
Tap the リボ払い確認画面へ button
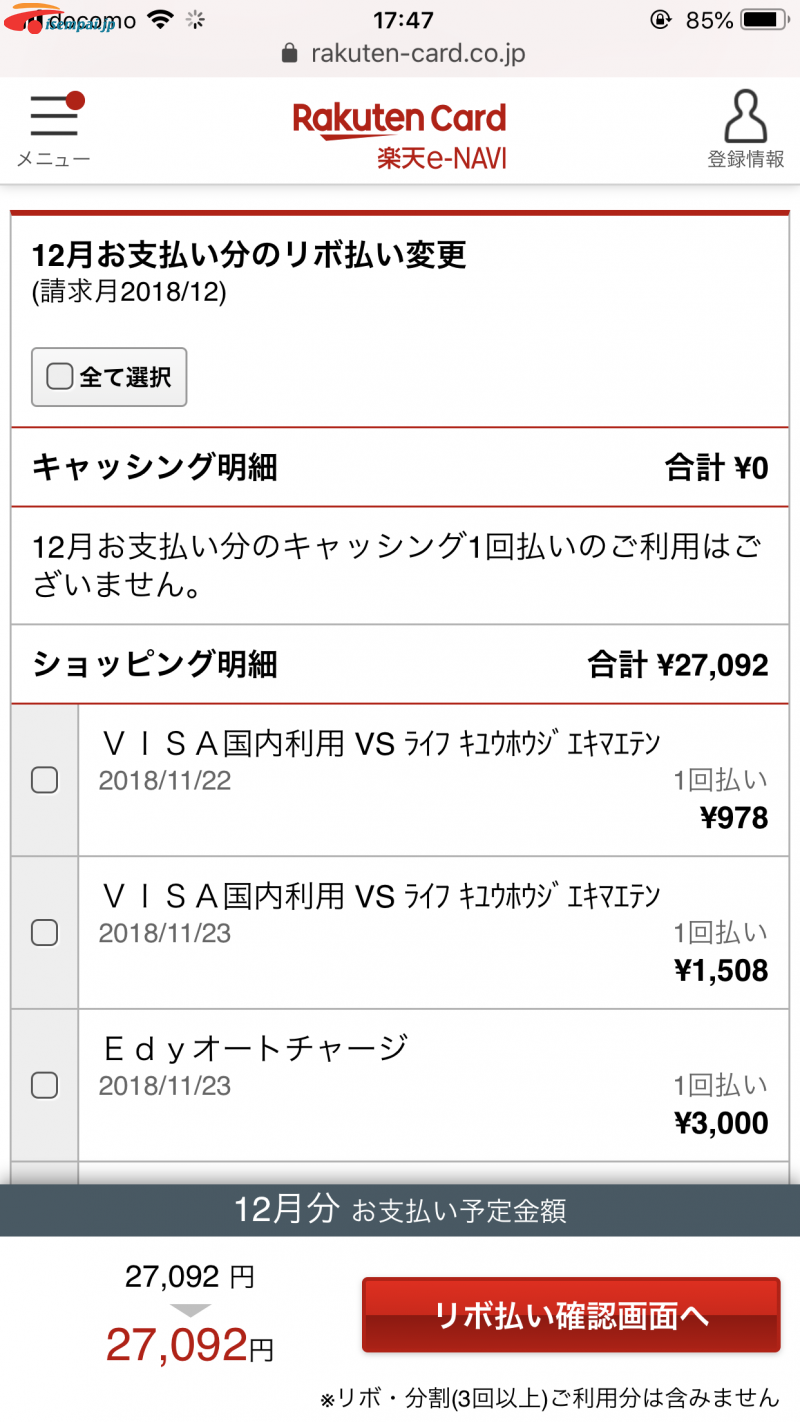(570, 1315)
